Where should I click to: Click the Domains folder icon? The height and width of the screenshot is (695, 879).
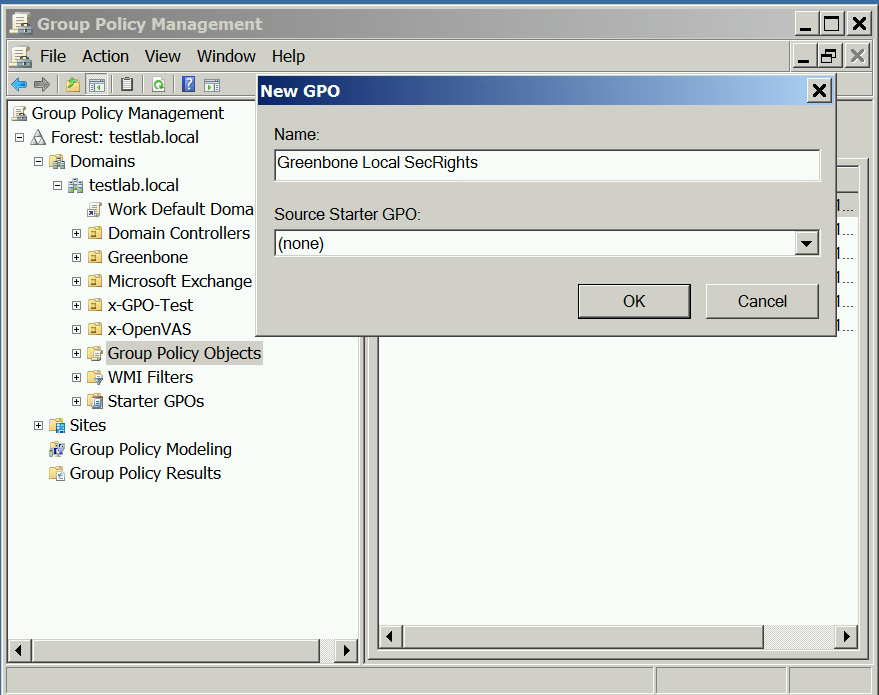click(x=57, y=161)
